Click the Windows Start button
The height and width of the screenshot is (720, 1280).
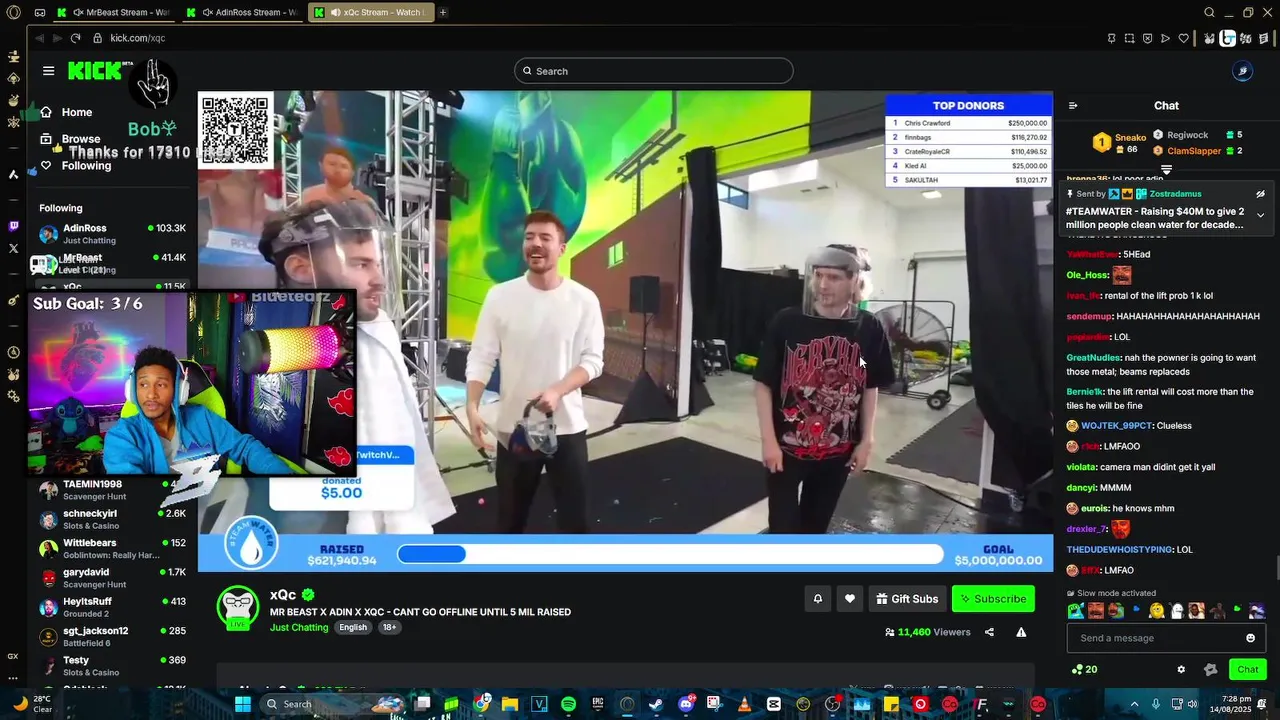pos(243,704)
